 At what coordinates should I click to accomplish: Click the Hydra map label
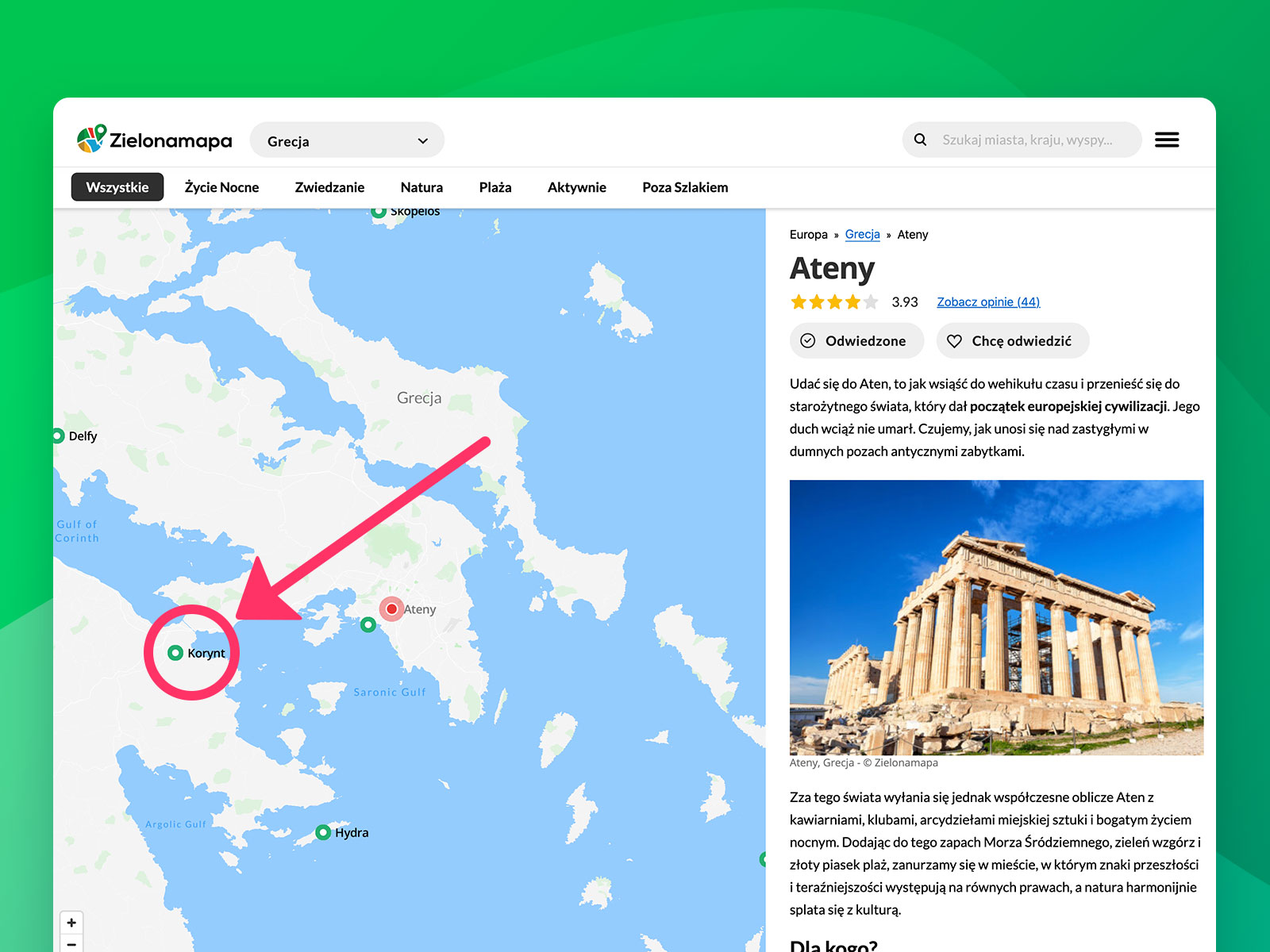click(x=352, y=833)
